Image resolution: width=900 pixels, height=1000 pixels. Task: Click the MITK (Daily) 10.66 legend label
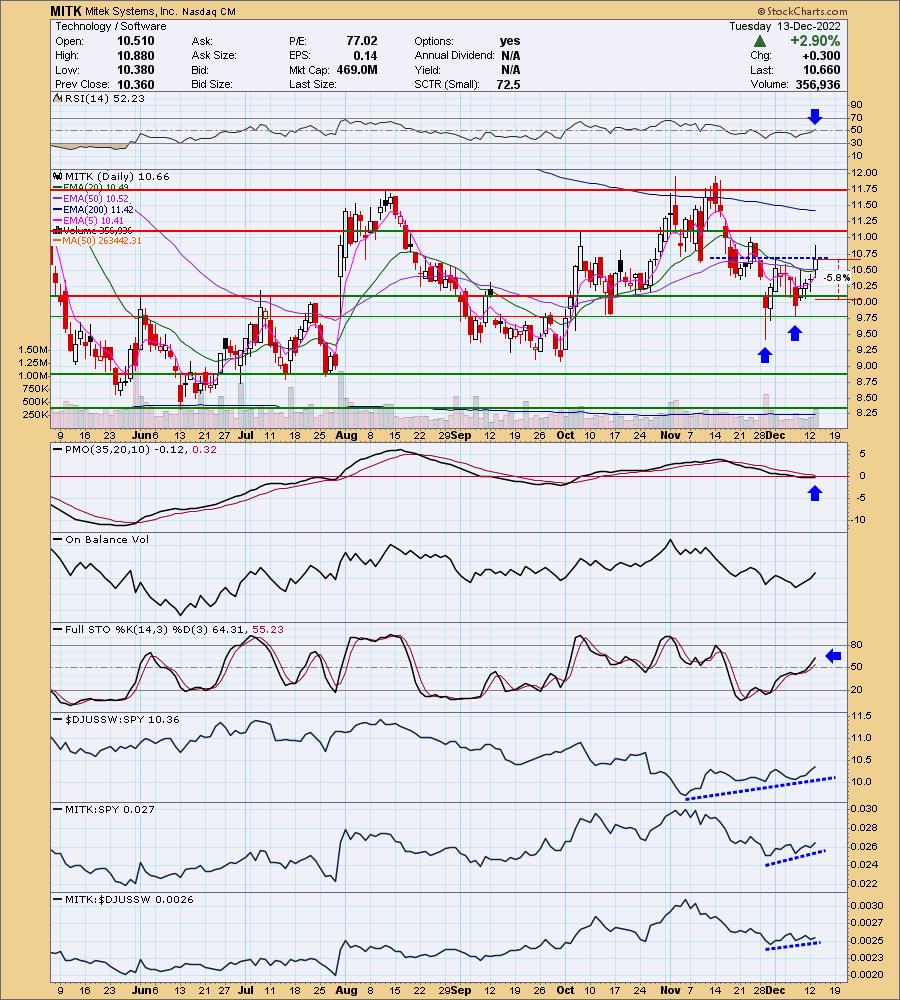tap(117, 177)
